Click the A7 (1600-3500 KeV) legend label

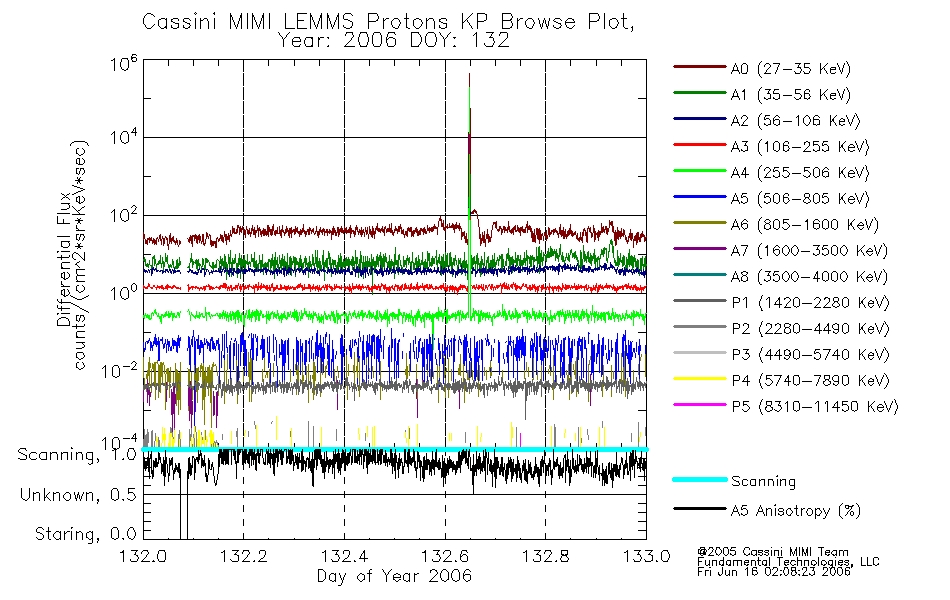pyautogui.click(x=809, y=251)
